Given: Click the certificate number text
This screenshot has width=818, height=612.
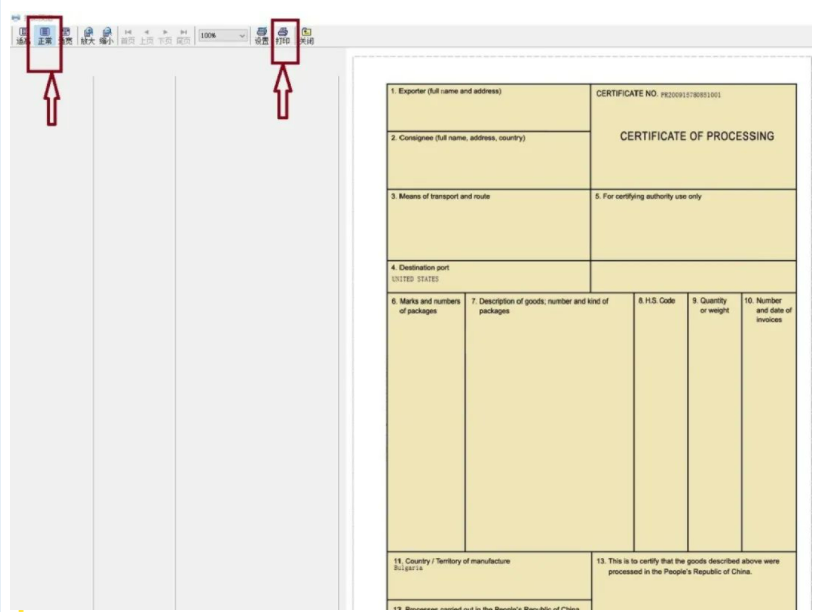Looking at the screenshot, I should click(x=690, y=95).
